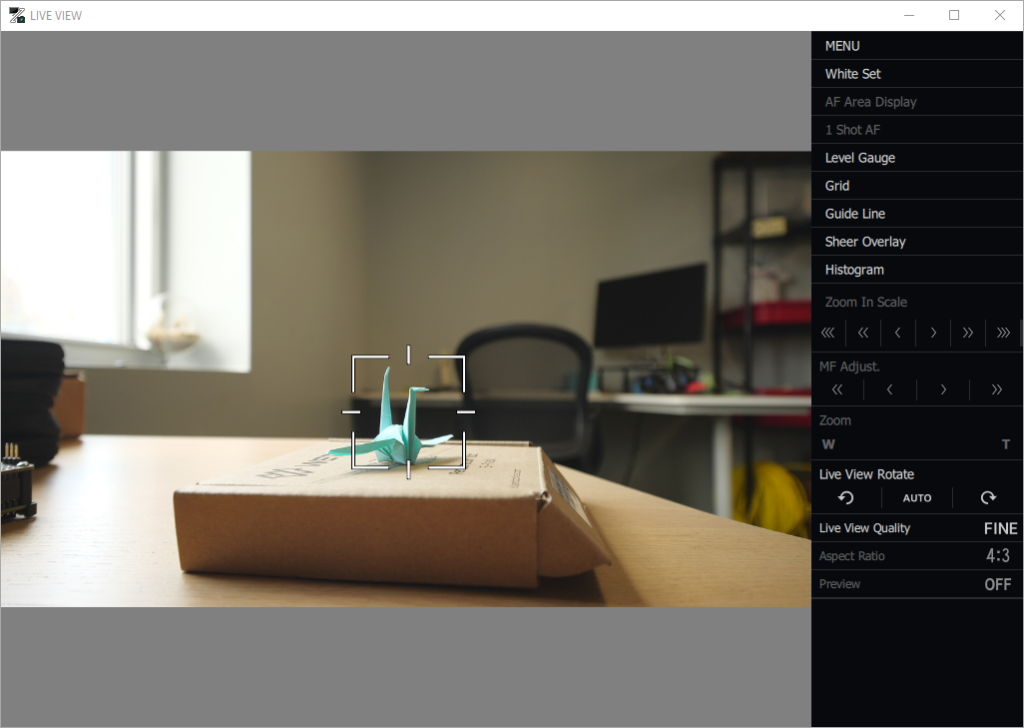Rotate live view counterclockwise
This screenshot has width=1024, height=728.
tap(845, 497)
